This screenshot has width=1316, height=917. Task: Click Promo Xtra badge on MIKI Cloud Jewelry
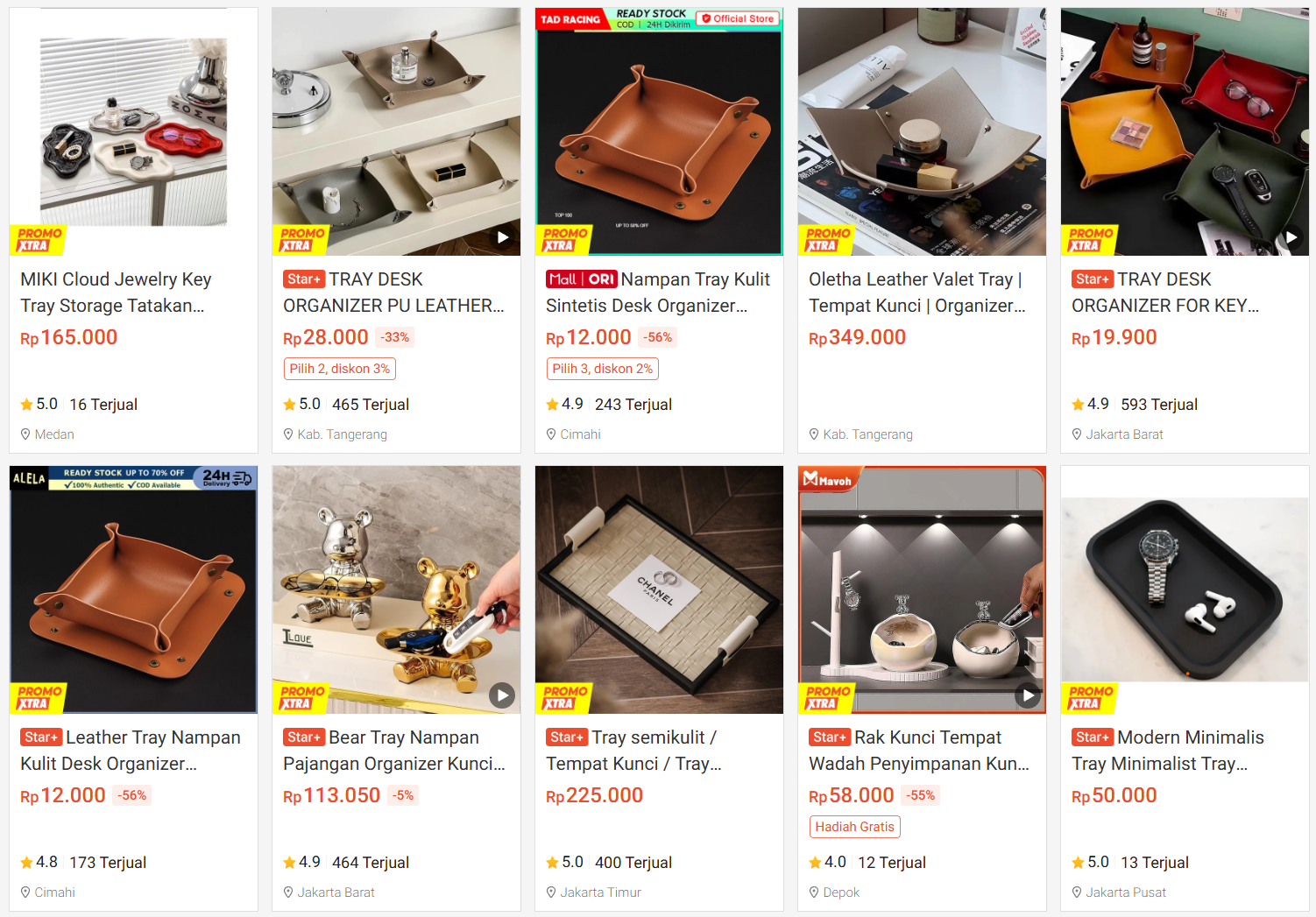(39, 240)
